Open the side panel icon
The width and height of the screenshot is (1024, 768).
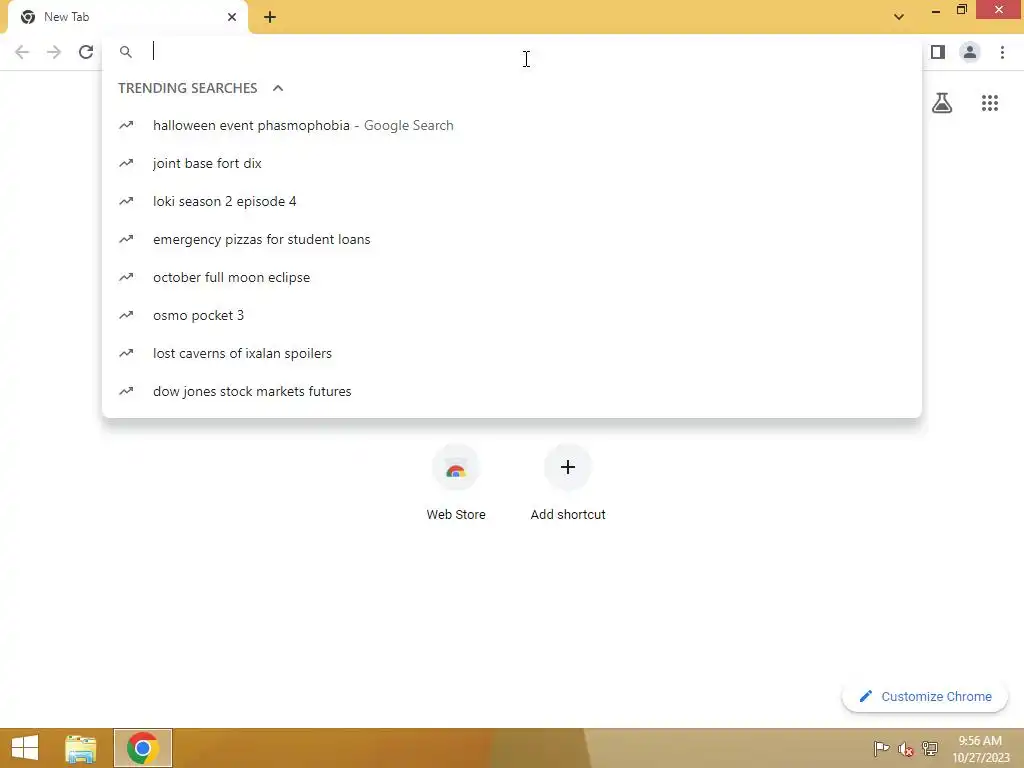point(938,52)
